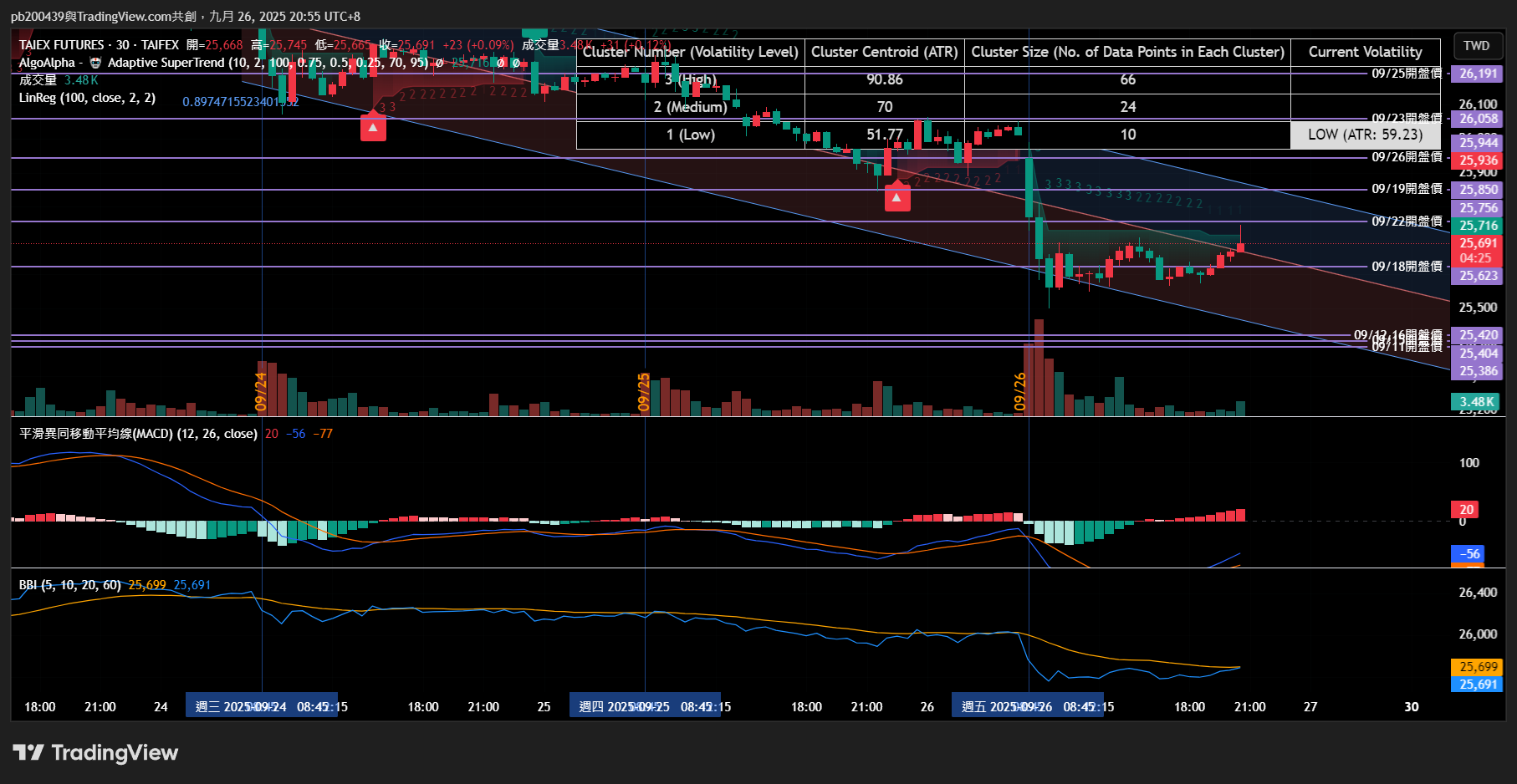1517x784 pixels.
Task: Click the TradingView logo at bottom left
Action: pyautogui.click(x=95, y=753)
